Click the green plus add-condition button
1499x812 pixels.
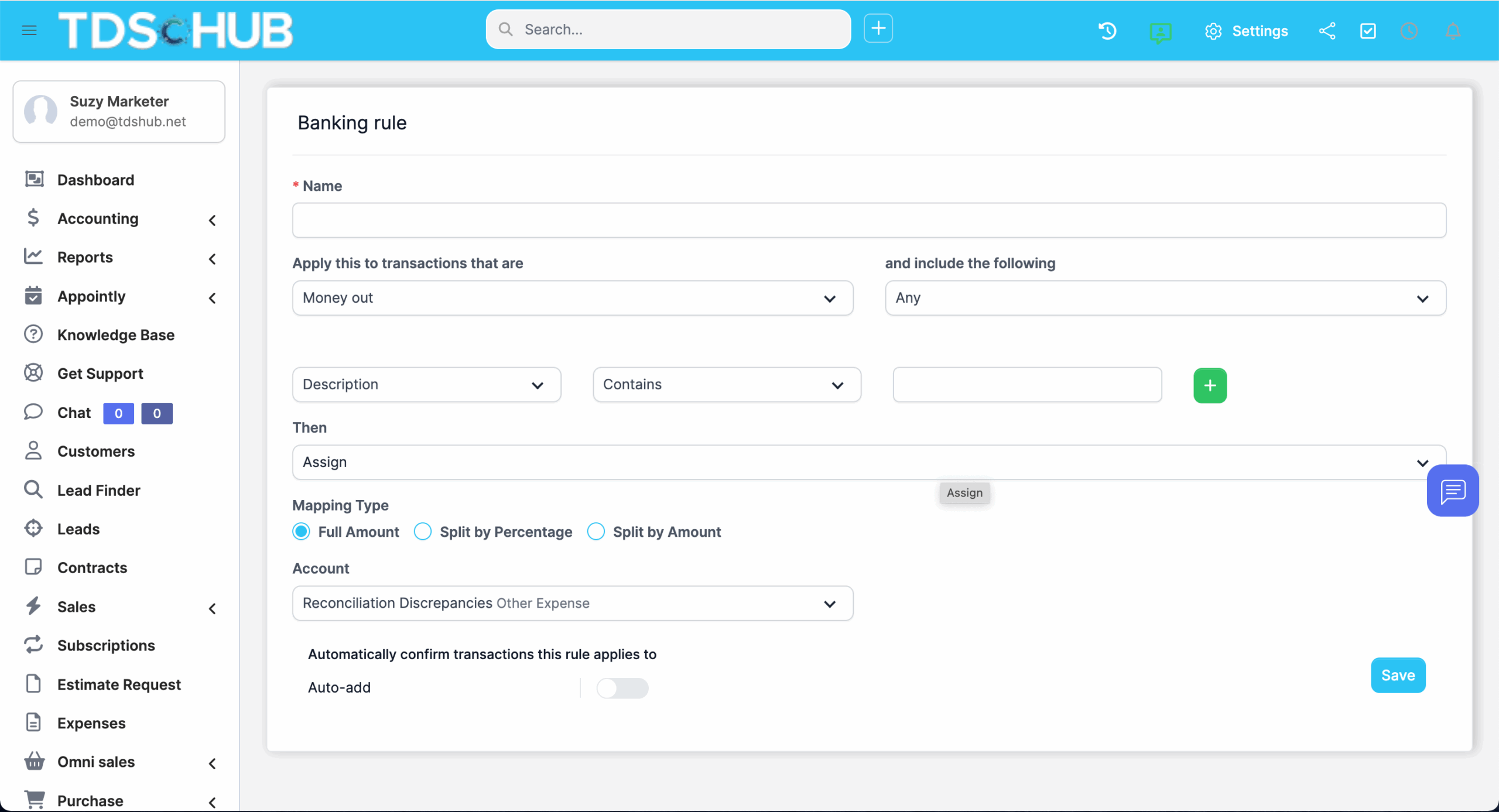tap(1210, 385)
